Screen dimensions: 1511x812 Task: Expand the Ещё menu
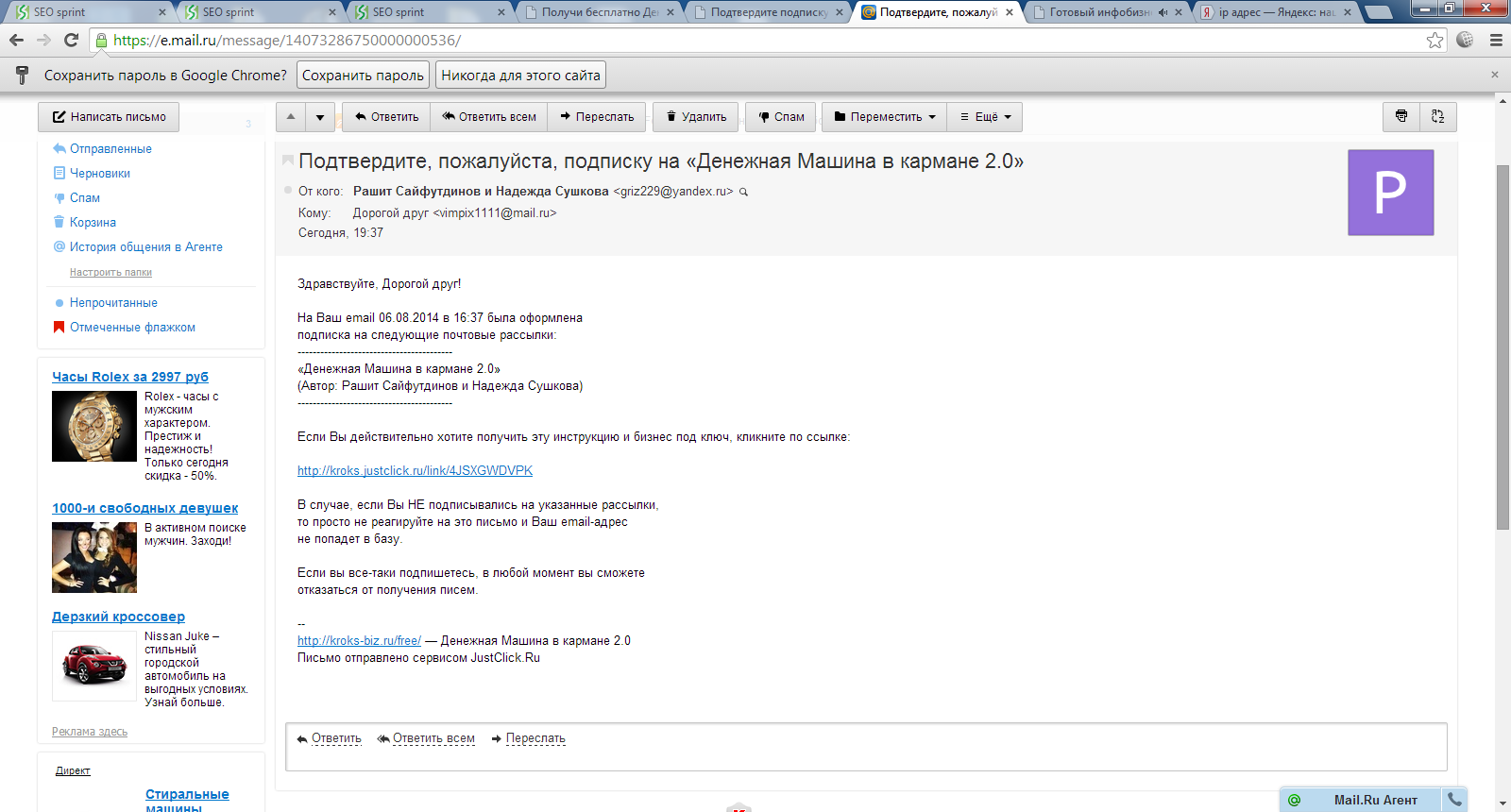(985, 117)
